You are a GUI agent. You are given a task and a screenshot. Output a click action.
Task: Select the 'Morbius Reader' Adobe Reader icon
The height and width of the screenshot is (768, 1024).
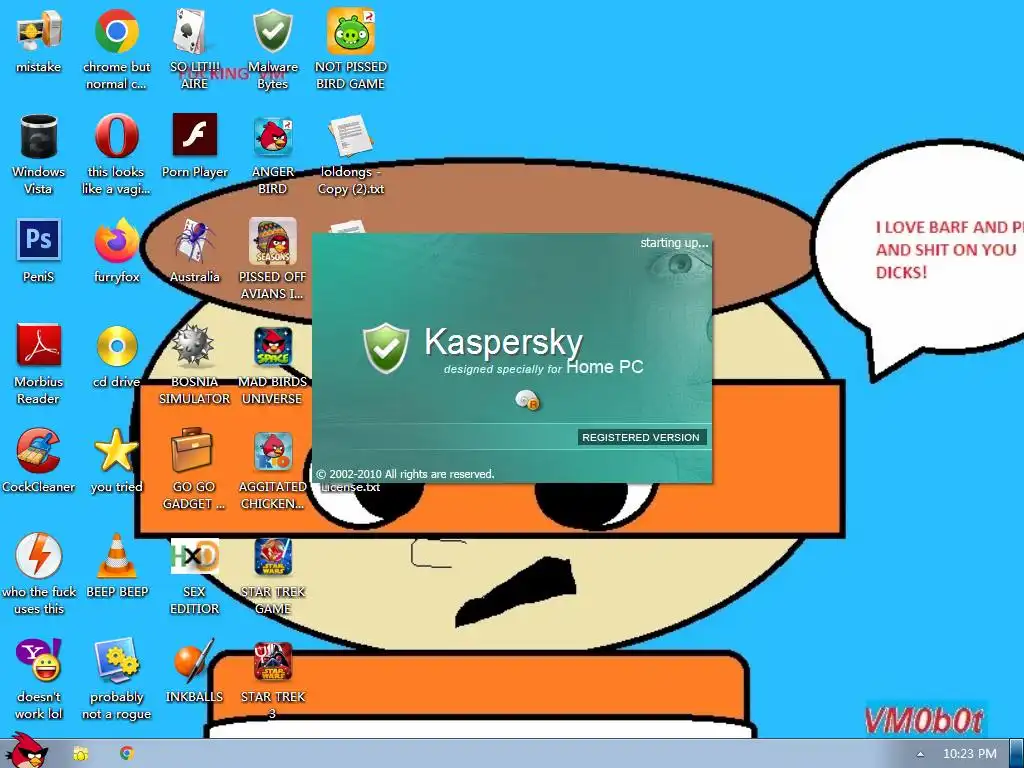click(39, 345)
